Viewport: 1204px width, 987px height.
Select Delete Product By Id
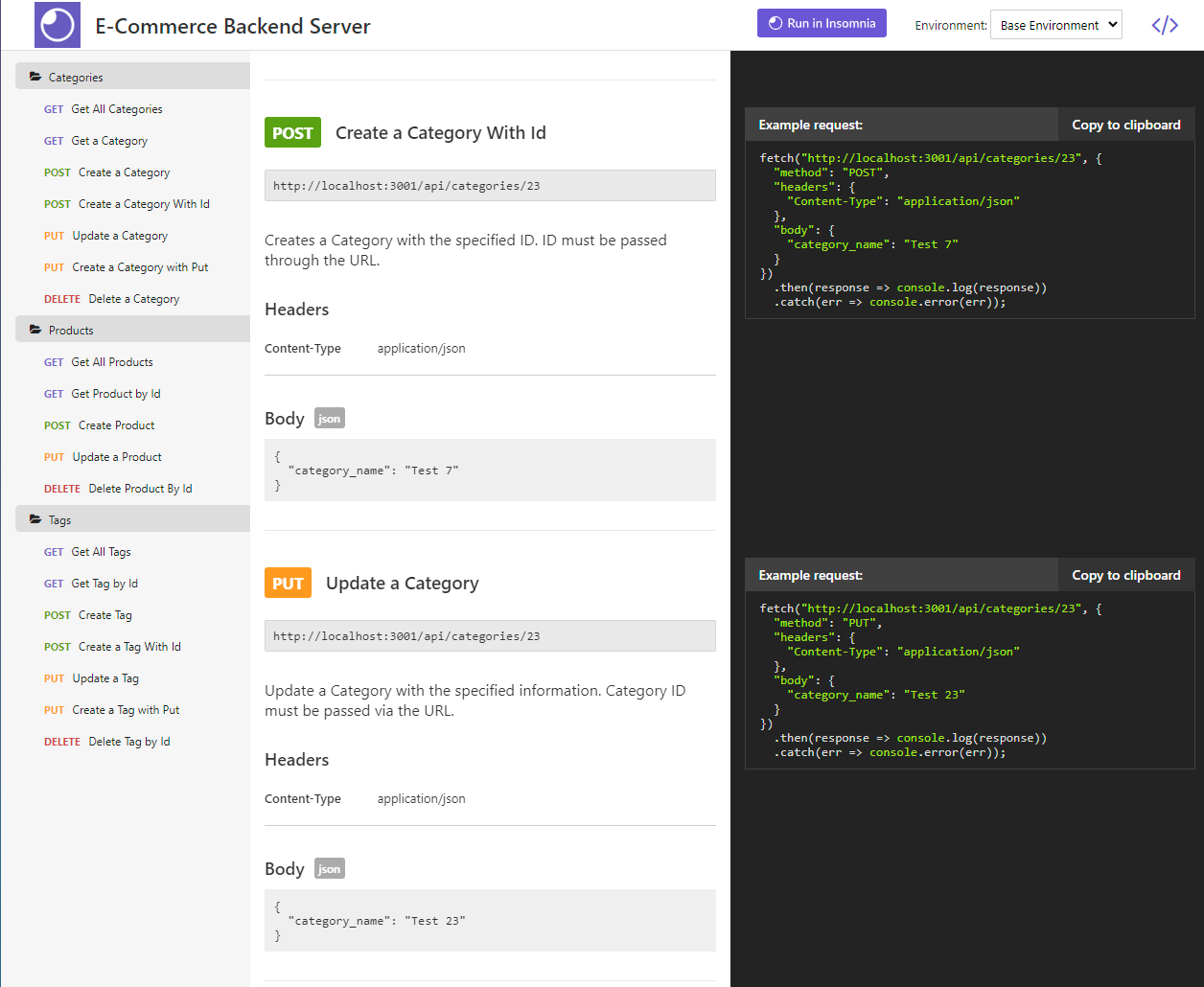click(x=118, y=489)
